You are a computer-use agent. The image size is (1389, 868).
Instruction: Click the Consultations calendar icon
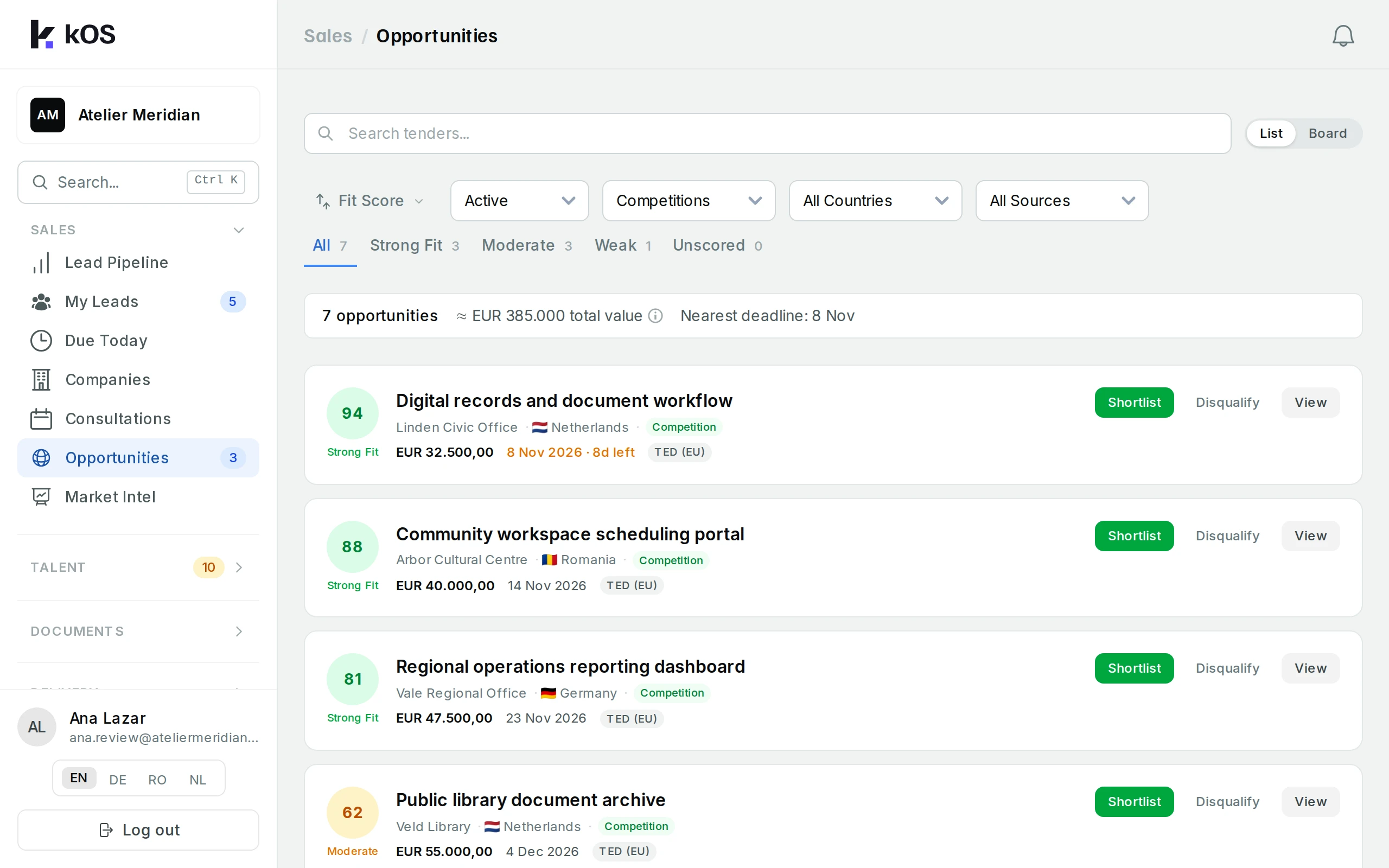pos(41,418)
